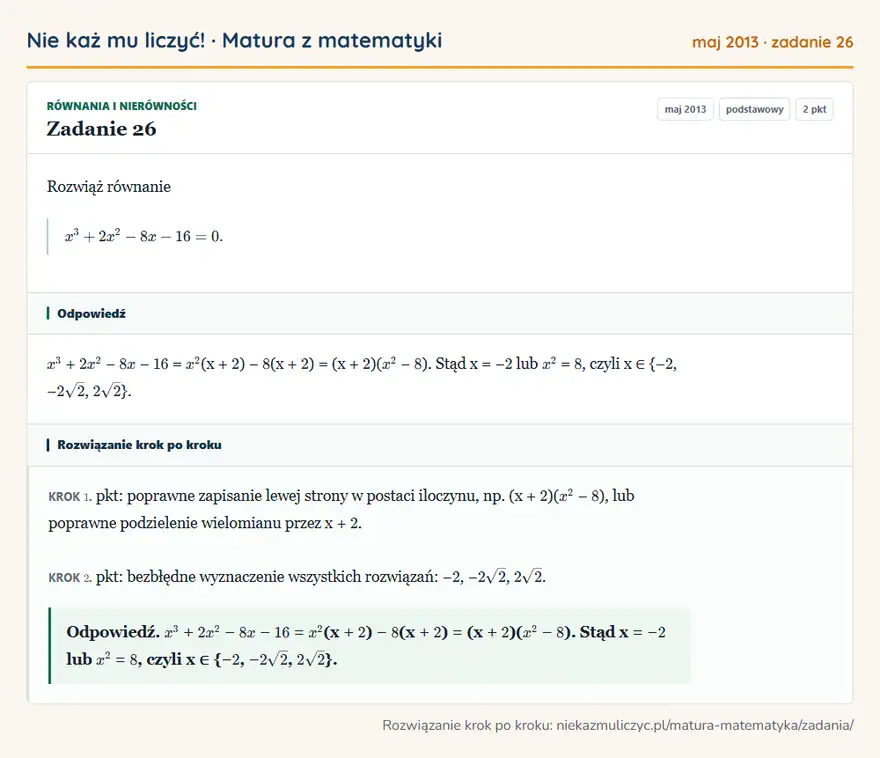This screenshot has height=758, width=880.
Task: Click the equation x³ + 2x² − 8x − 16 = 0
Action: pos(144,236)
